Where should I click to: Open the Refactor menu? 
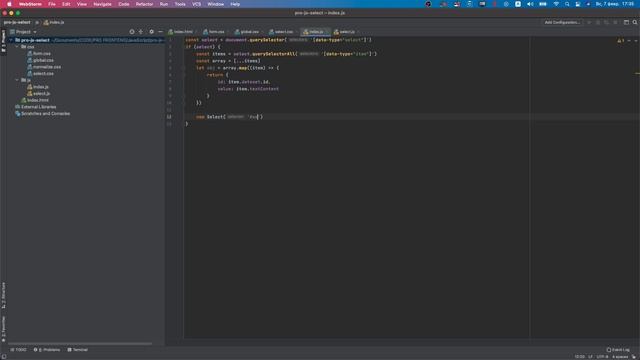click(x=144, y=4)
